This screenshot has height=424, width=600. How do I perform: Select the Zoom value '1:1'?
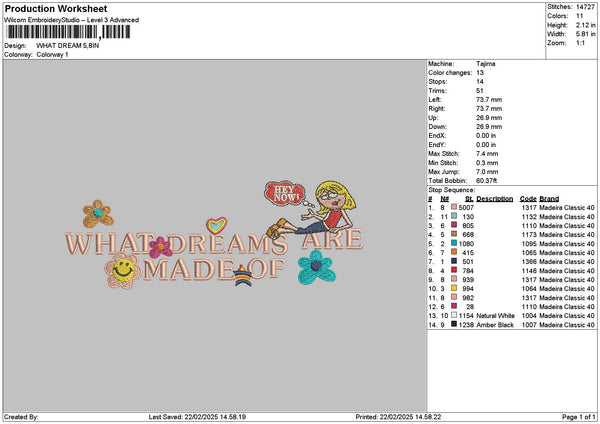(580, 43)
